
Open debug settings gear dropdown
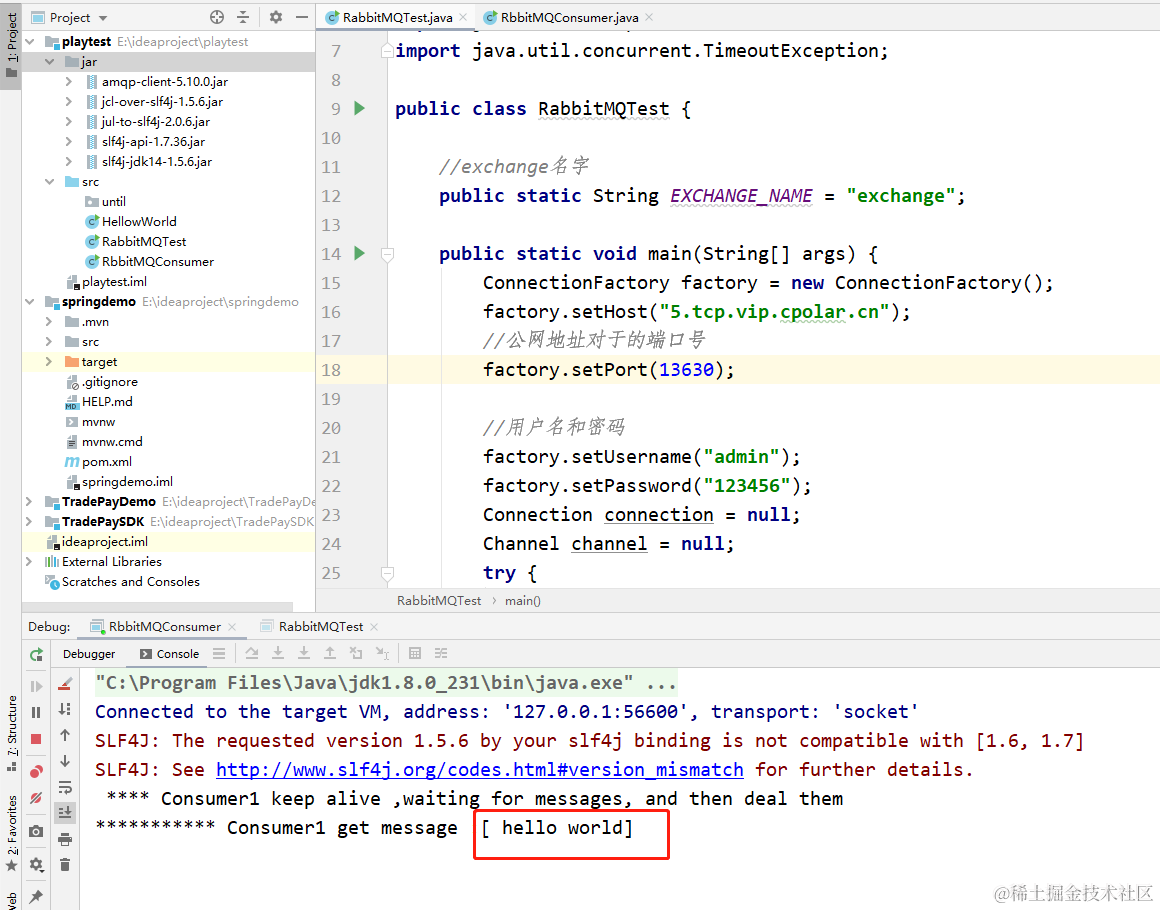point(36,864)
